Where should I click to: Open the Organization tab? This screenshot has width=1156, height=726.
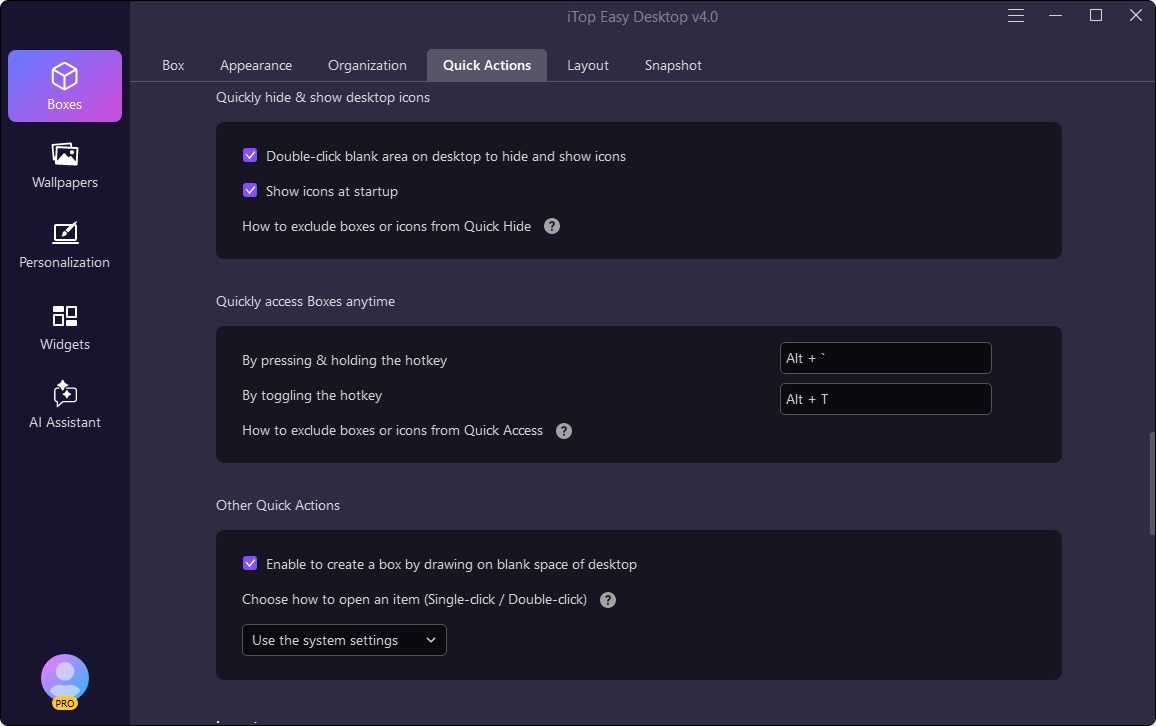(x=367, y=65)
